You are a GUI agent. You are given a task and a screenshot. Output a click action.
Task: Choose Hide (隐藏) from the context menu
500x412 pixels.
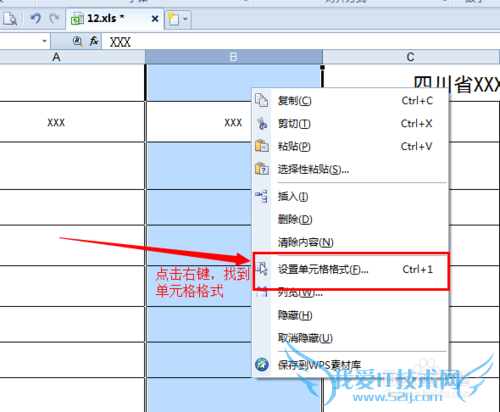(x=350, y=315)
